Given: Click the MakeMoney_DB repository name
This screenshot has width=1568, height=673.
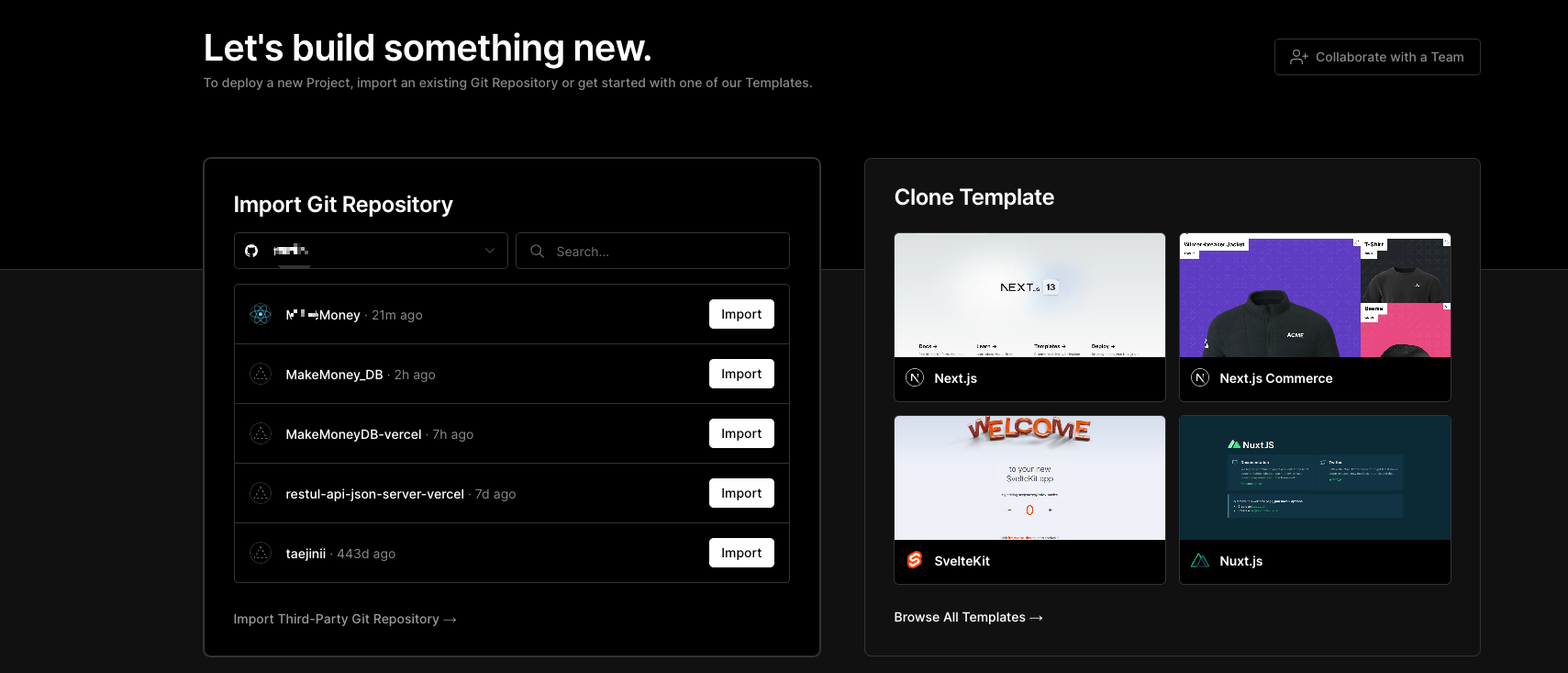Looking at the screenshot, I should [334, 375].
